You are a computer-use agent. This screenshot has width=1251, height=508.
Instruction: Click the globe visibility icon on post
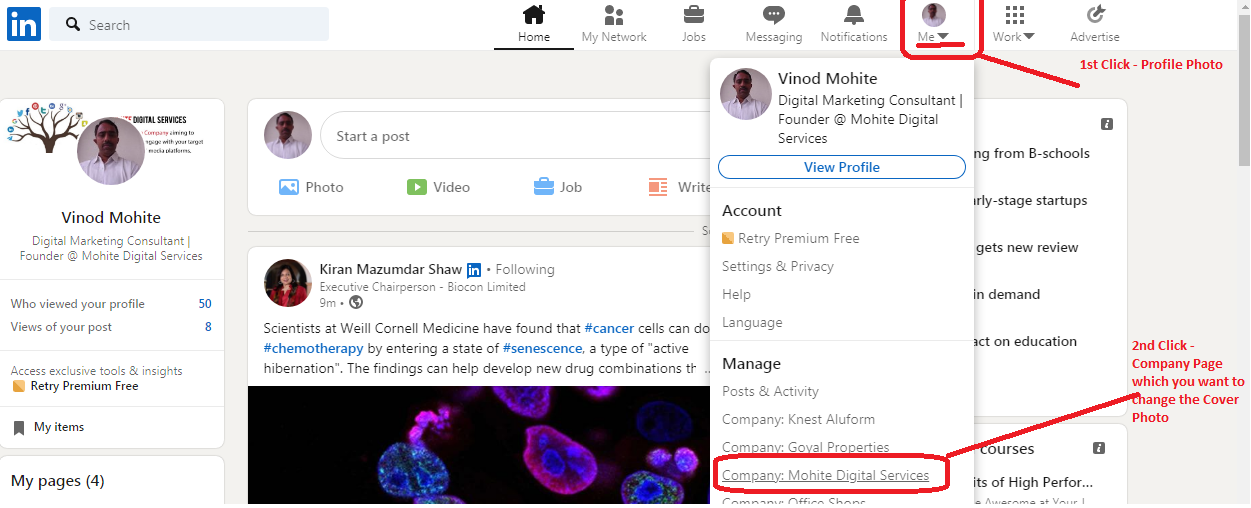[356, 302]
